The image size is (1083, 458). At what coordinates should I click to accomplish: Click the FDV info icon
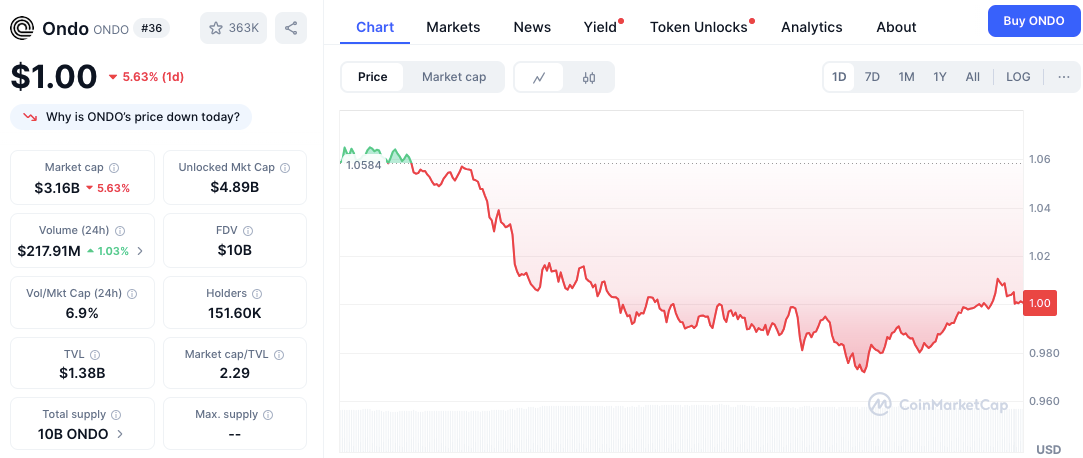(x=248, y=231)
